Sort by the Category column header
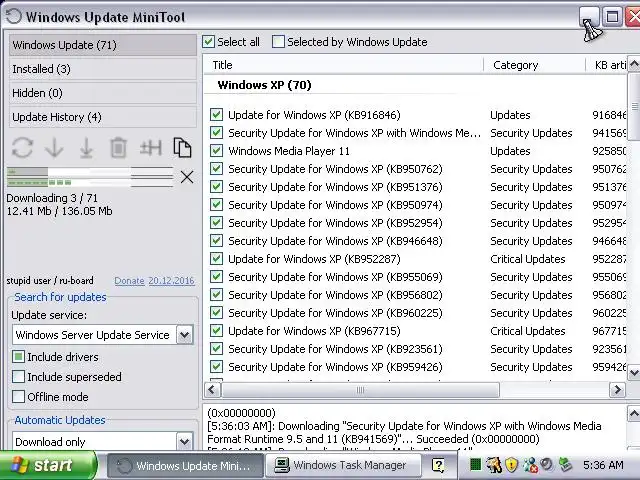 (534, 65)
